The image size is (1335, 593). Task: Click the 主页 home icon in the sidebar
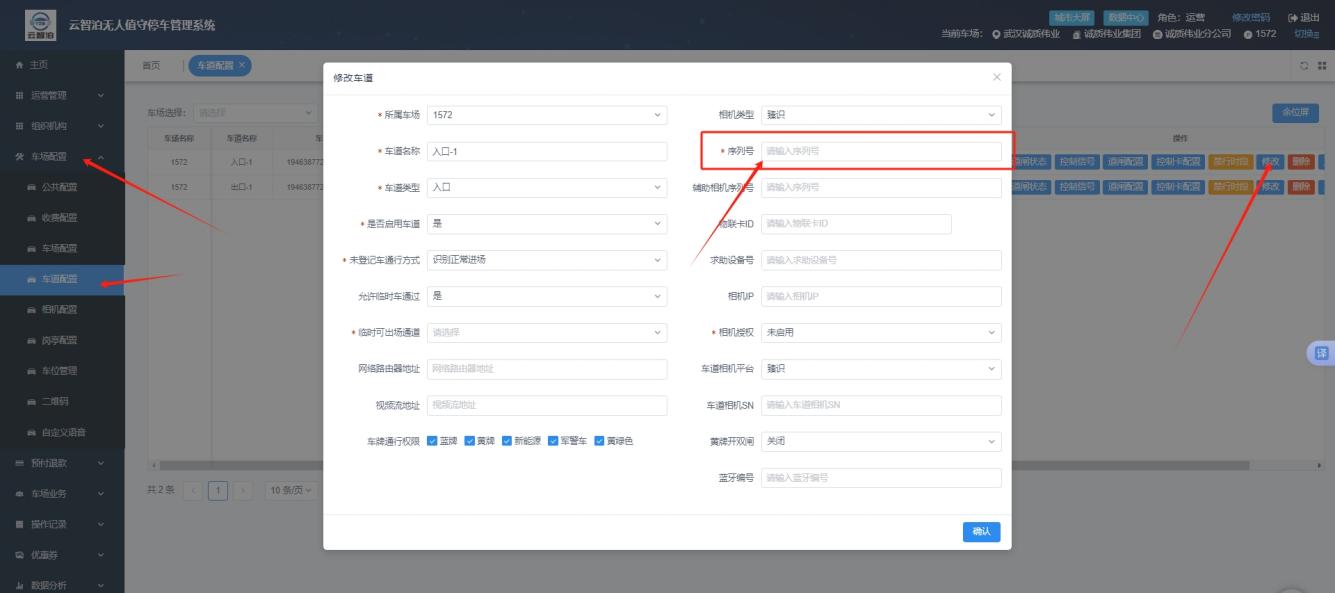(x=21, y=64)
